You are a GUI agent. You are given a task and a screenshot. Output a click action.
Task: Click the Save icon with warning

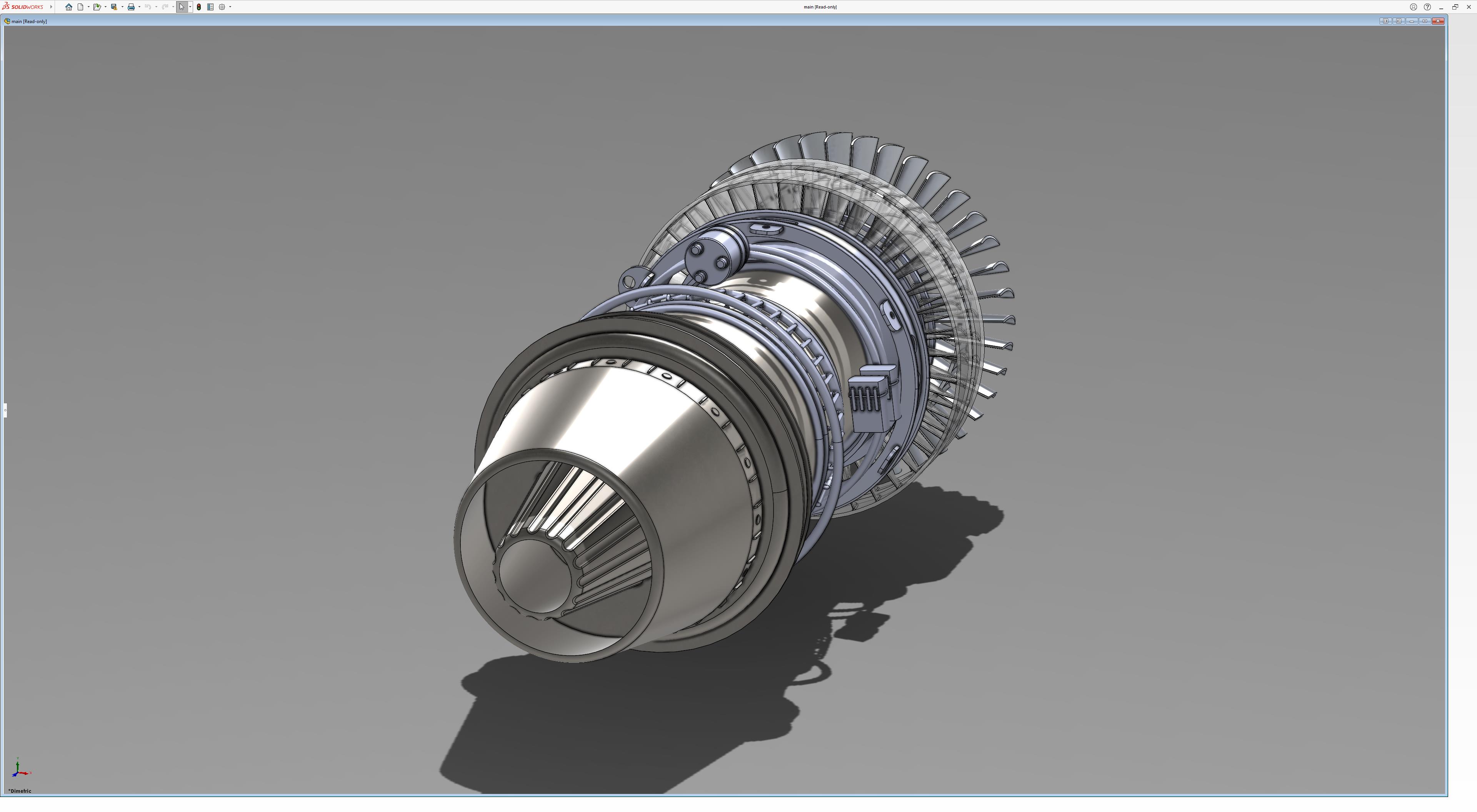[x=113, y=7]
